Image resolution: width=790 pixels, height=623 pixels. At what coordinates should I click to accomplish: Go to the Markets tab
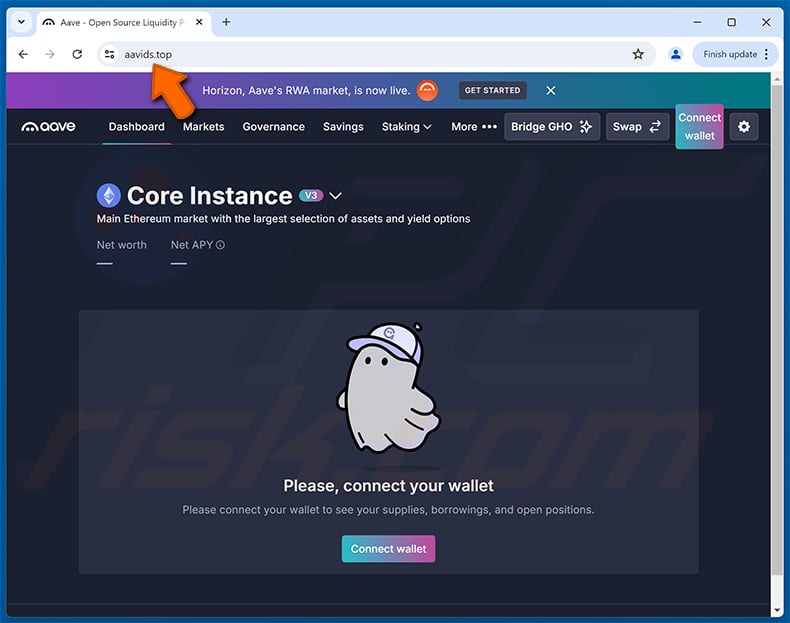click(x=203, y=127)
